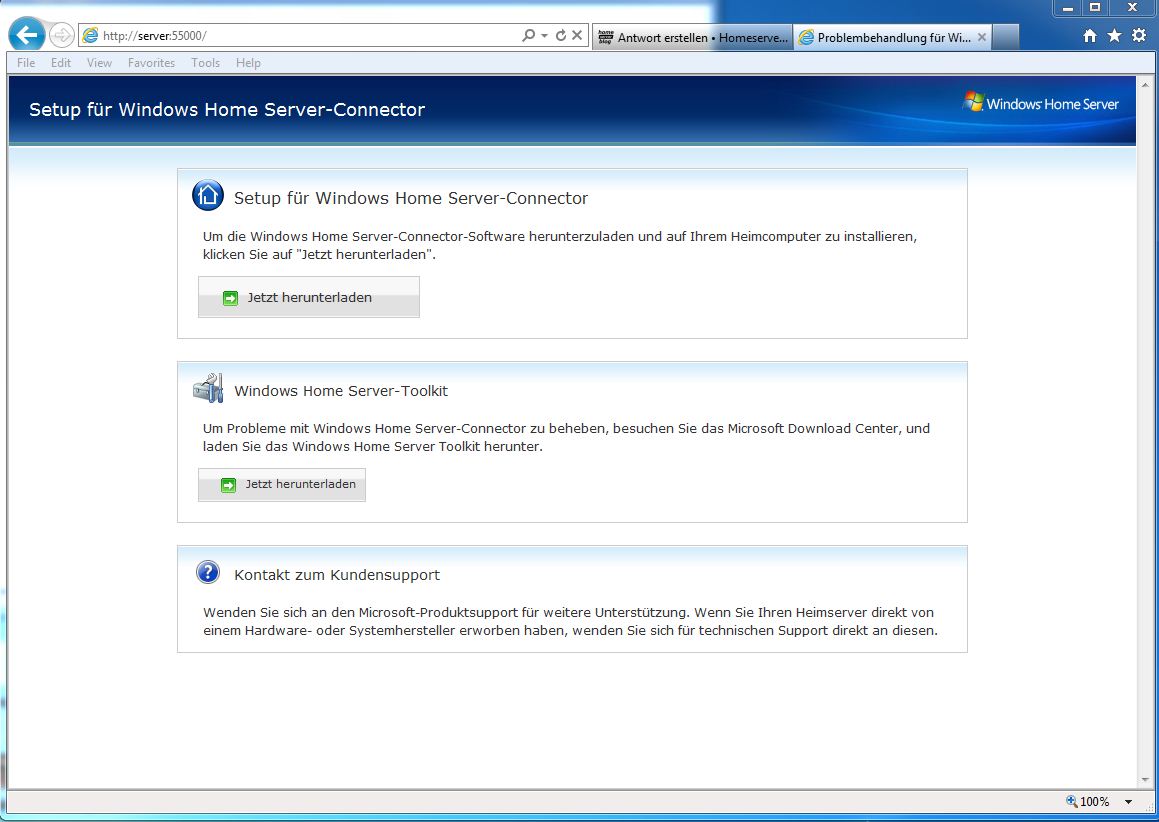Click the browser Forward arrow button

(x=62, y=36)
